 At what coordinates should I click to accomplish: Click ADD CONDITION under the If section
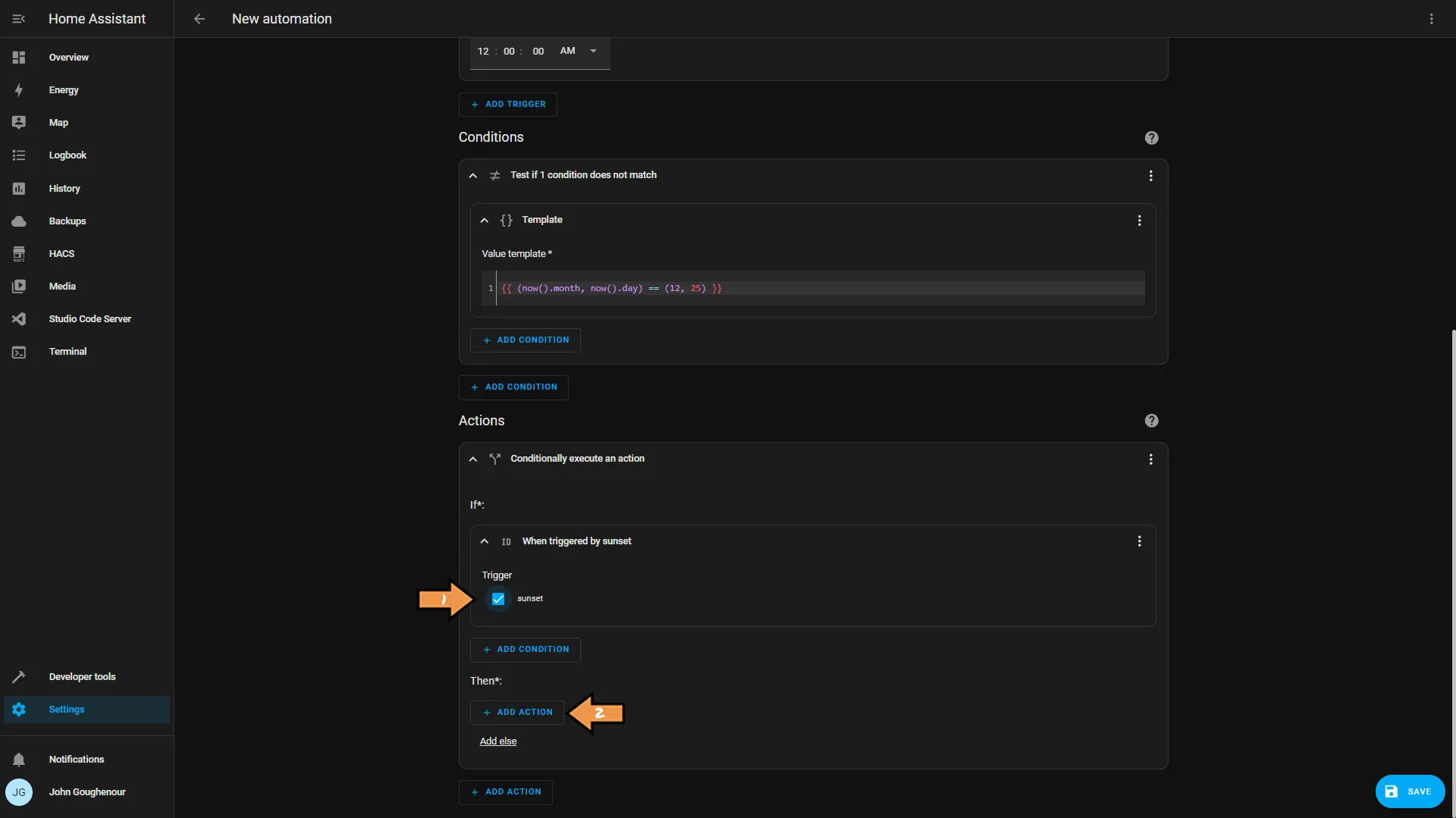526,650
